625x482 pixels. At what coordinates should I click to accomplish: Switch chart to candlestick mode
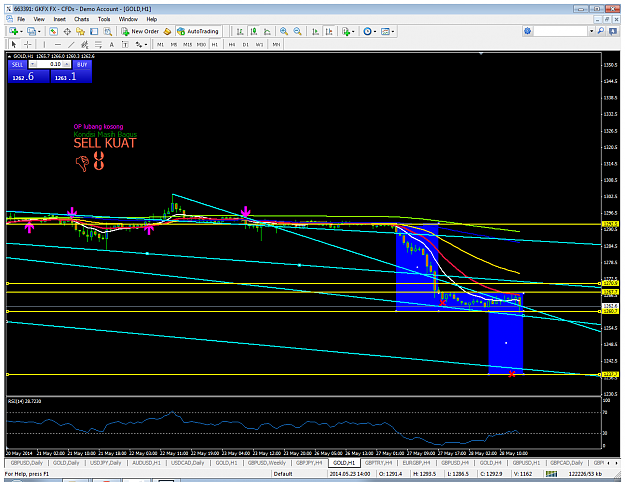(254, 31)
